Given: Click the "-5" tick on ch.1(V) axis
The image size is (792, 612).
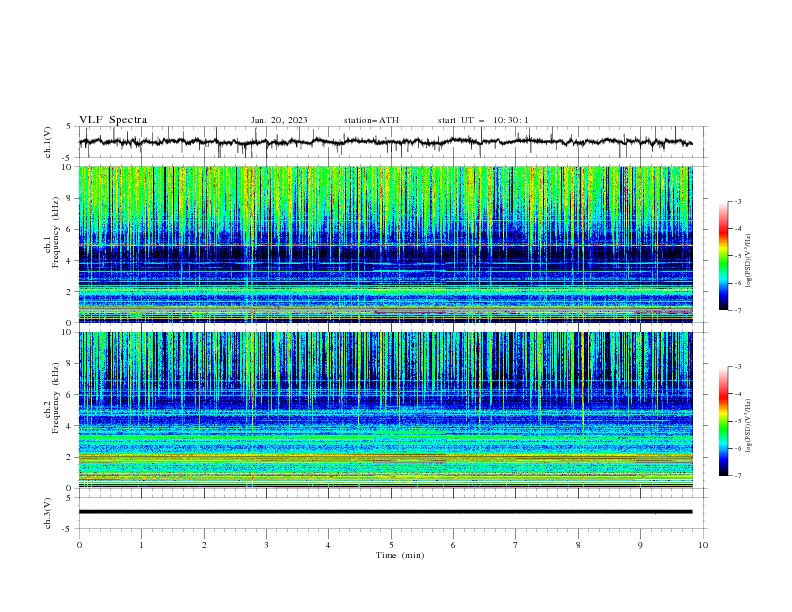Looking at the screenshot, I should [67, 158].
